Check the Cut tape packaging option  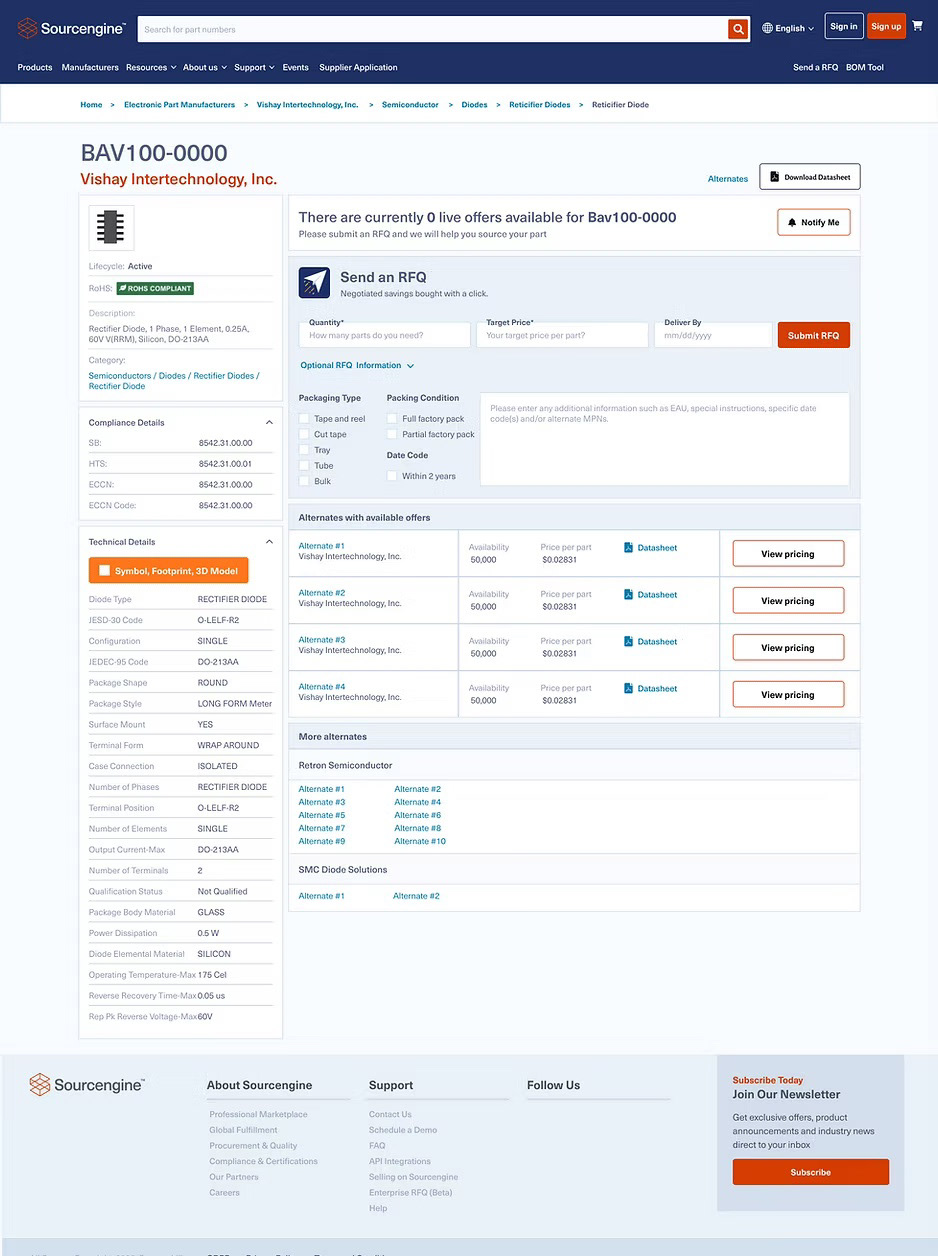(x=304, y=434)
